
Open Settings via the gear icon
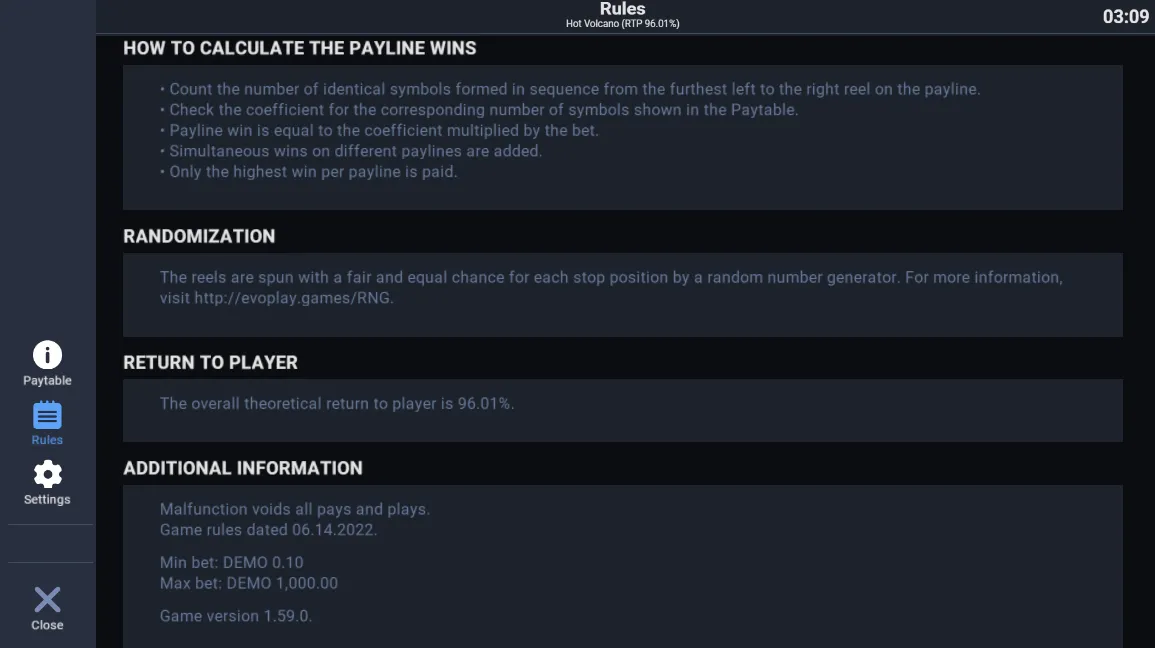pyautogui.click(x=47, y=474)
